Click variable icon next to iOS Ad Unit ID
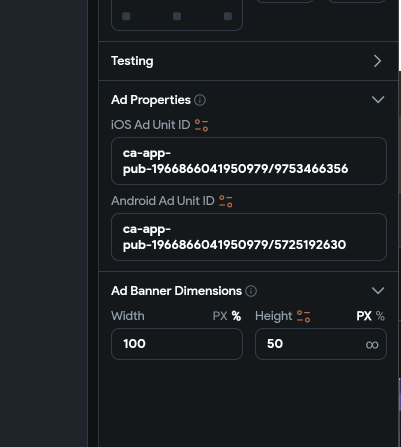This screenshot has width=401, height=447. pyautogui.click(x=201, y=125)
